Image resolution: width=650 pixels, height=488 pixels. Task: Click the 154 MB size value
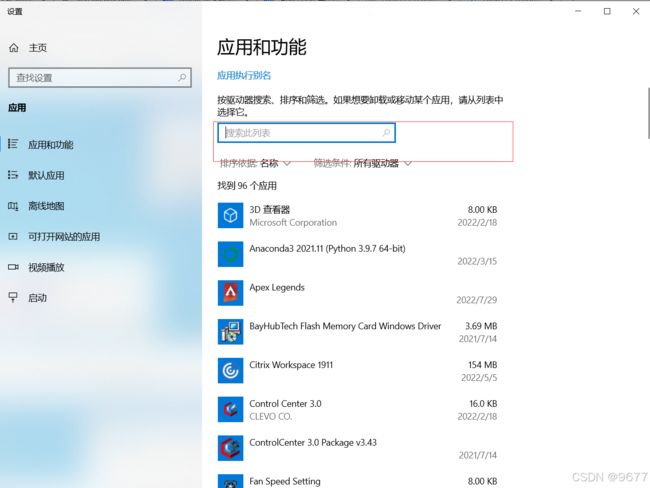(483, 365)
